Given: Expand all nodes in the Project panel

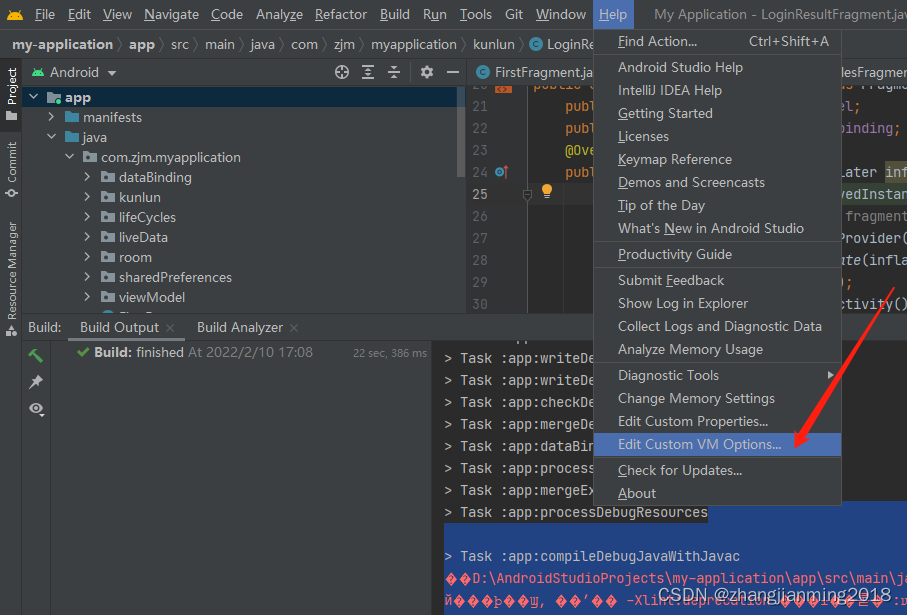Looking at the screenshot, I should coord(368,72).
